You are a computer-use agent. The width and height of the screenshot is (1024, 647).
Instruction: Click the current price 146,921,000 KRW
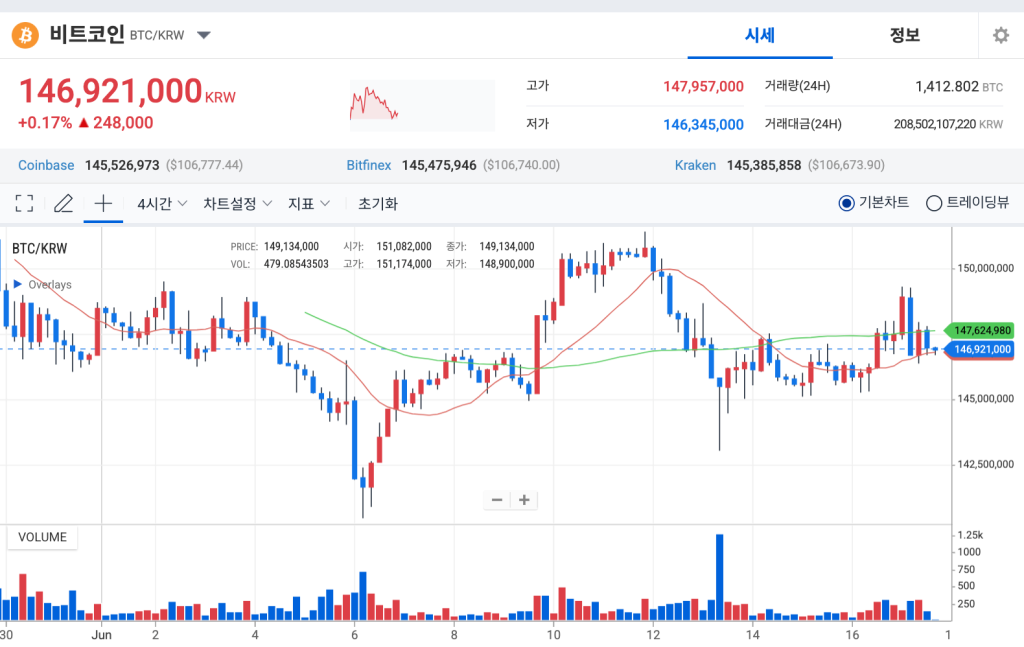pos(127,91)
